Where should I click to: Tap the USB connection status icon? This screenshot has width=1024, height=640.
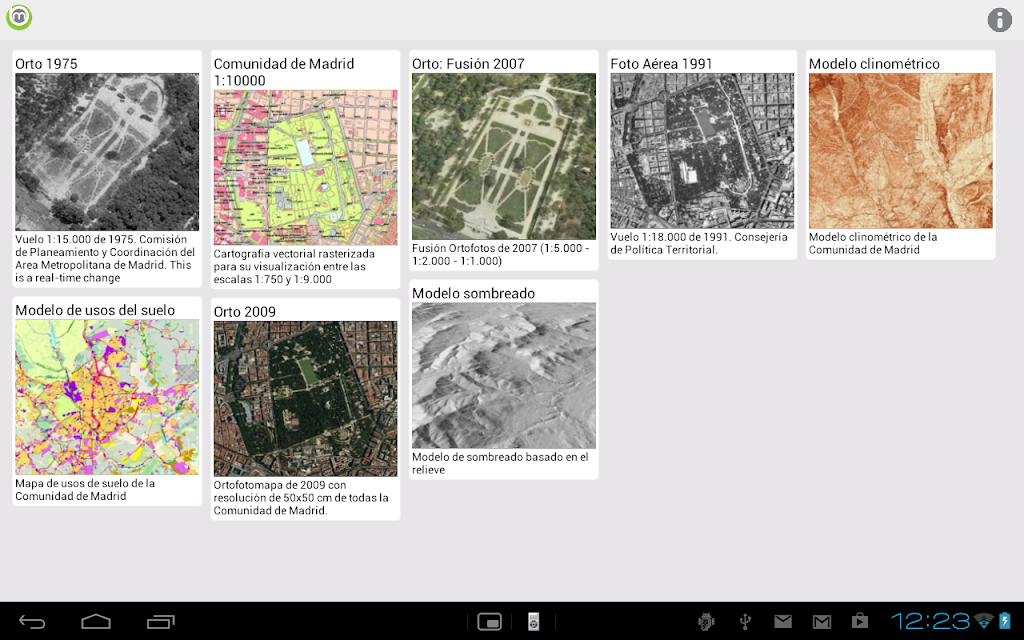point(745,622)
